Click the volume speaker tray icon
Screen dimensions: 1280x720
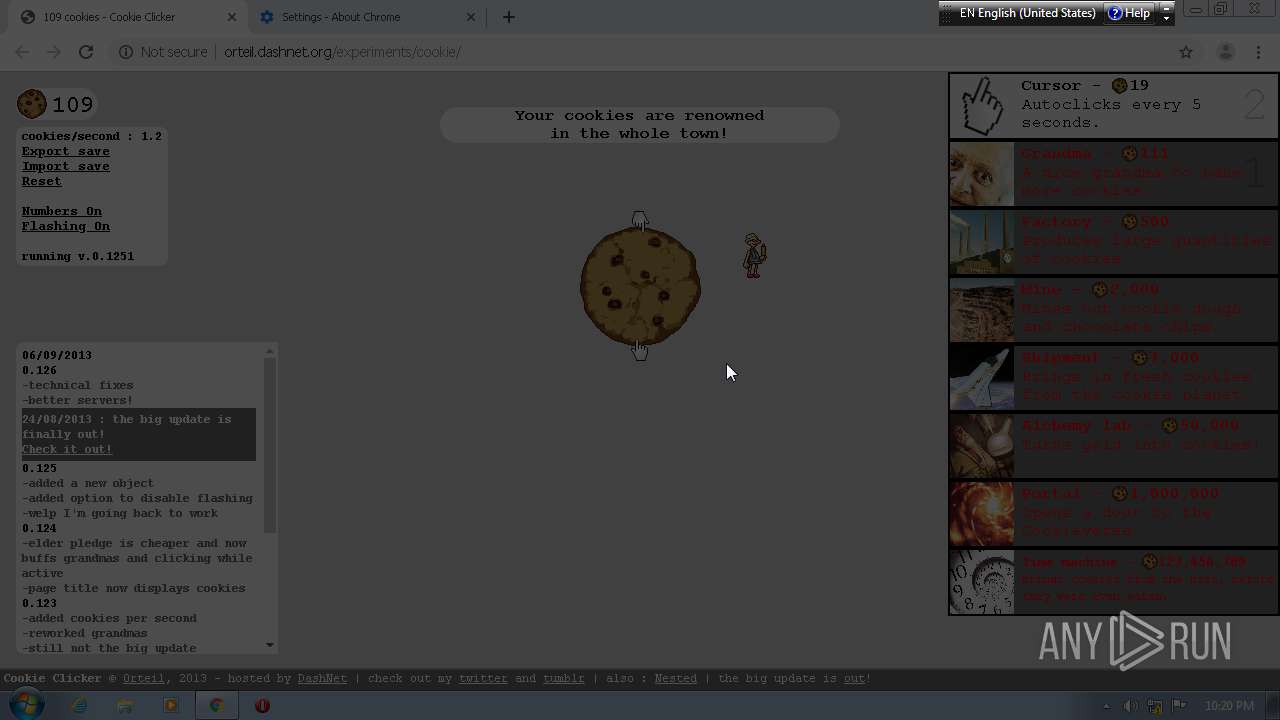pyautogui.click(x=1130, y=705)
